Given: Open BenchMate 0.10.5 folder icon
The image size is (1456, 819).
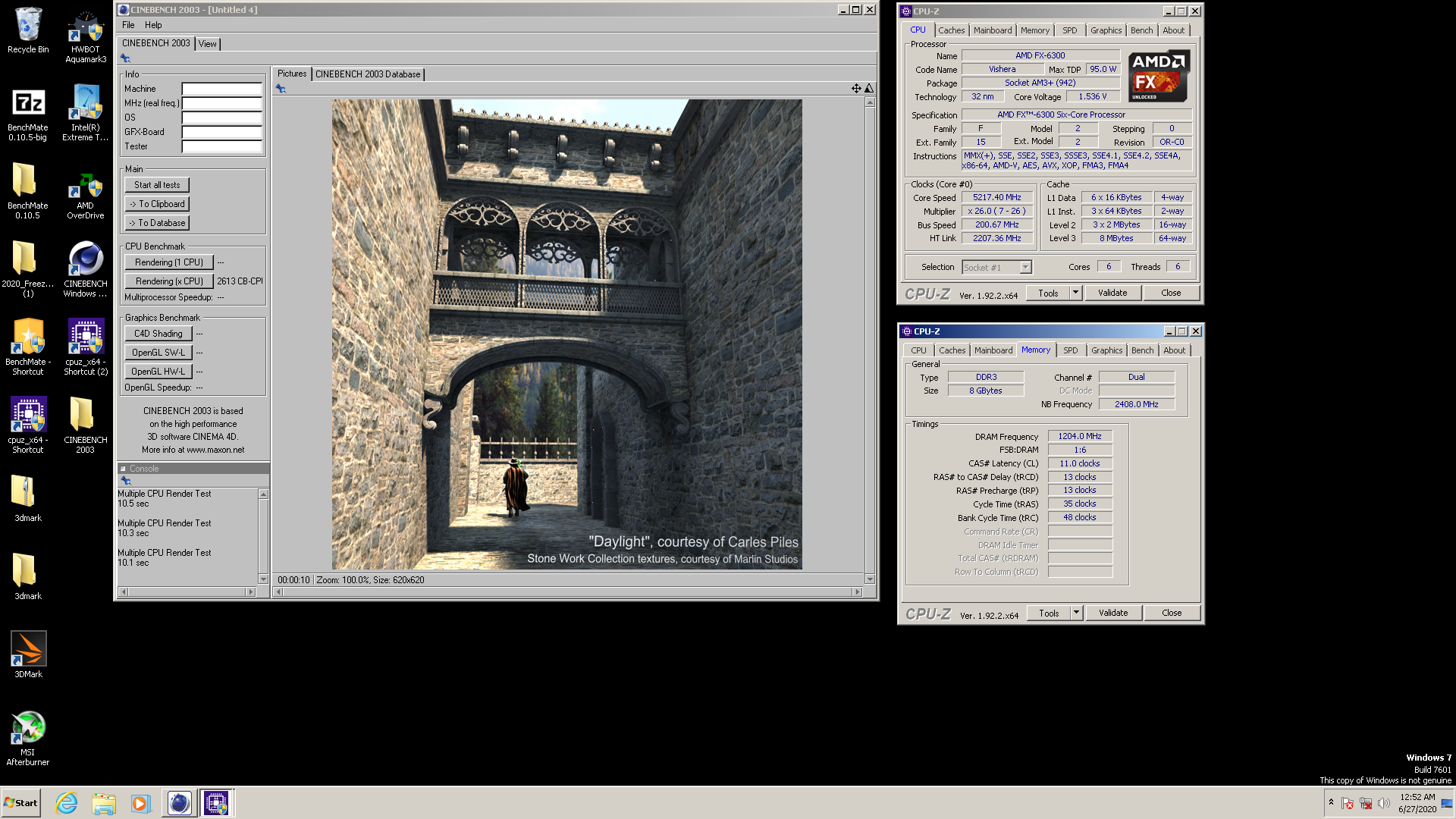Looking at the screenshot, I should coord(28,191).
